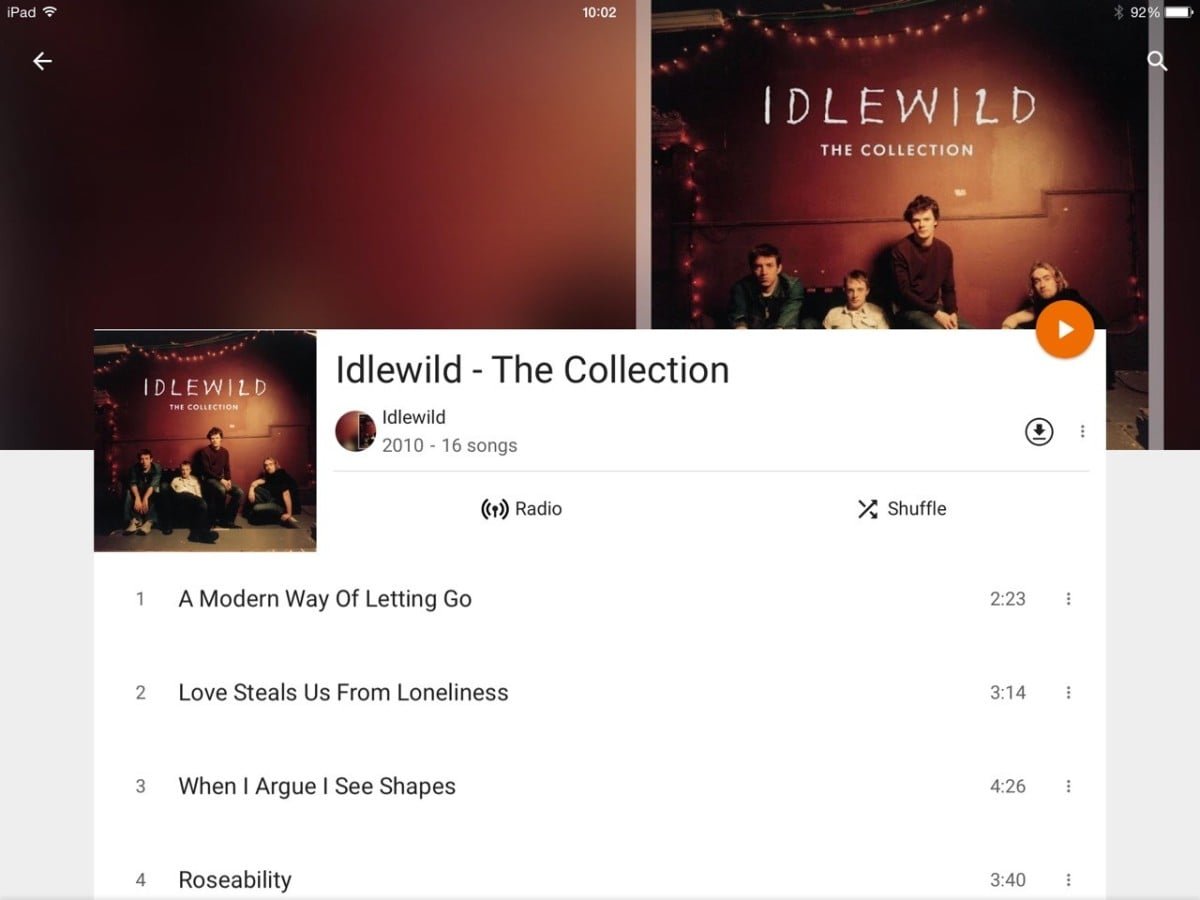1200x900 pixels.
Task: Tap the Wi-Fi icon in the status bar
Action: click(50, 12)
